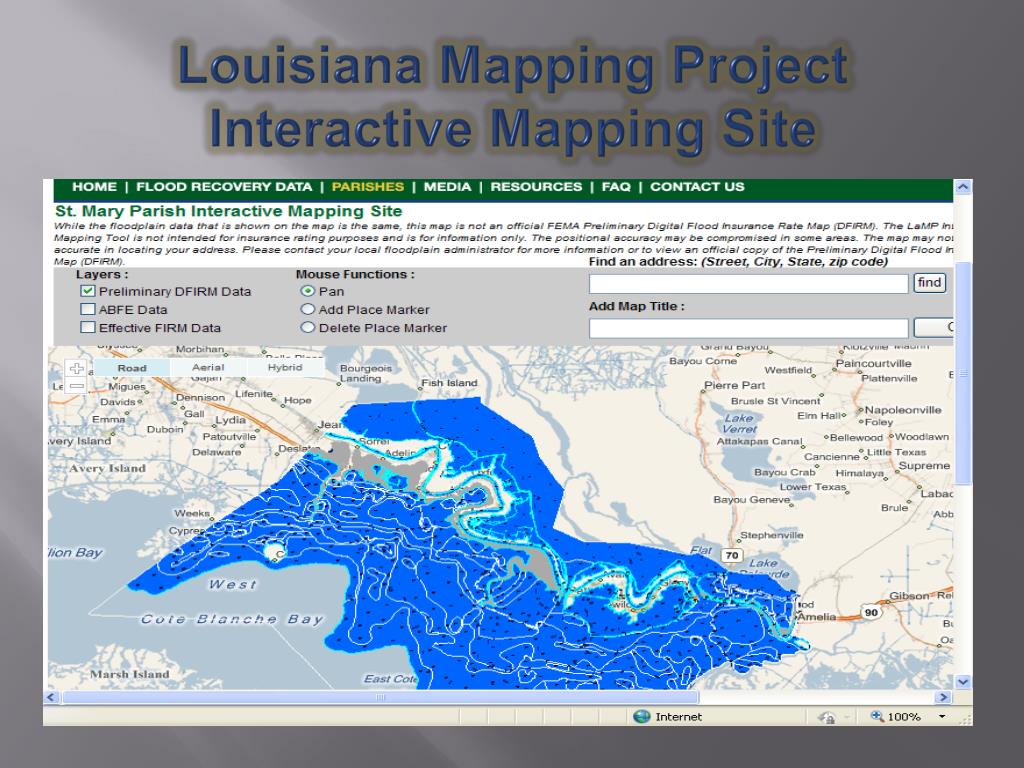
Task: Click the magnifier zoom level icon
Action: coord(877,716)
